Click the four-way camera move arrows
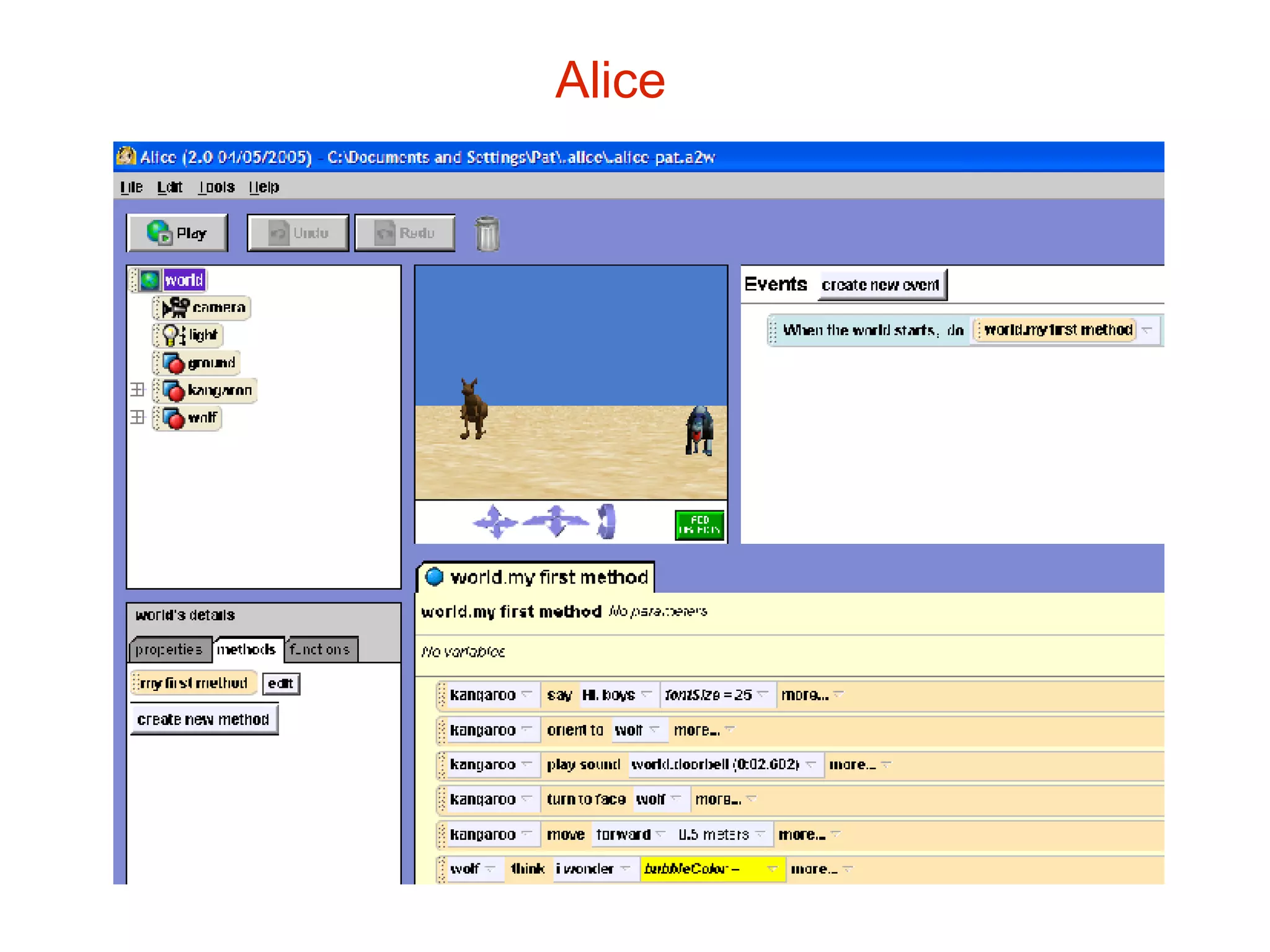 pyautogui.click(x=495, y=522)
